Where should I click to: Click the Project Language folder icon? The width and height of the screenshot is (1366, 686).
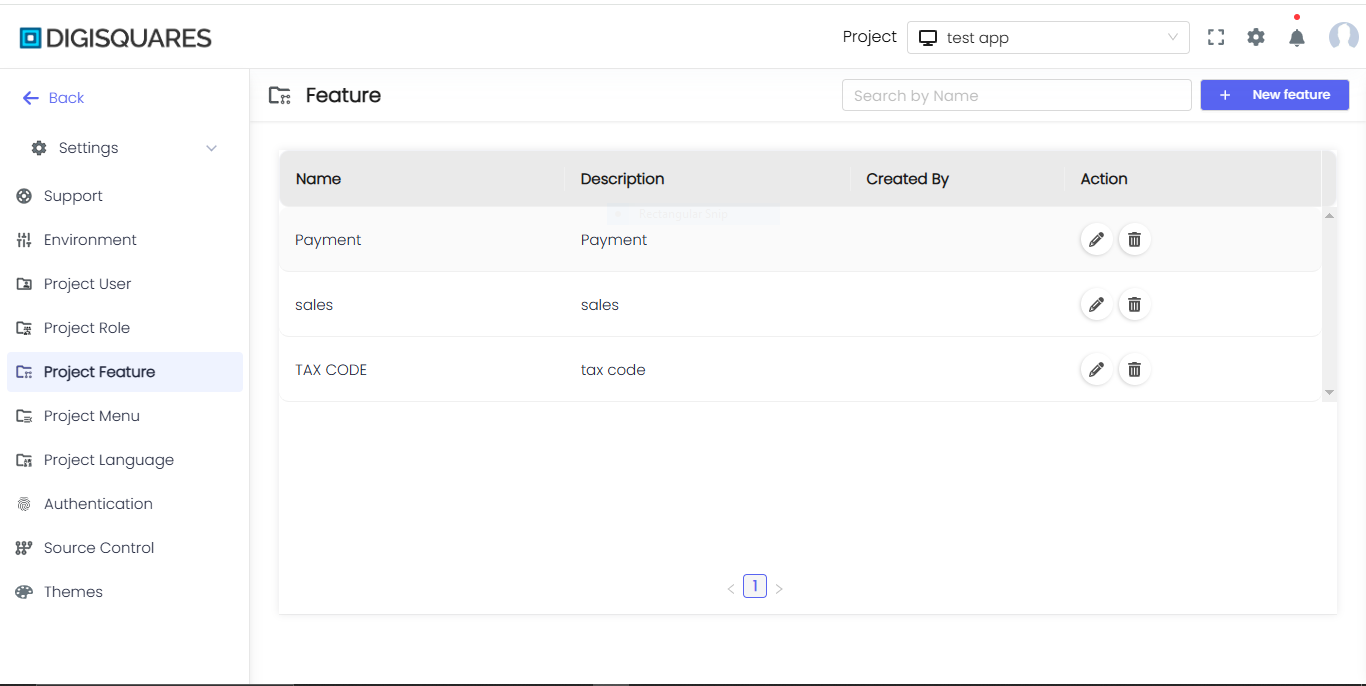[24, 460]
